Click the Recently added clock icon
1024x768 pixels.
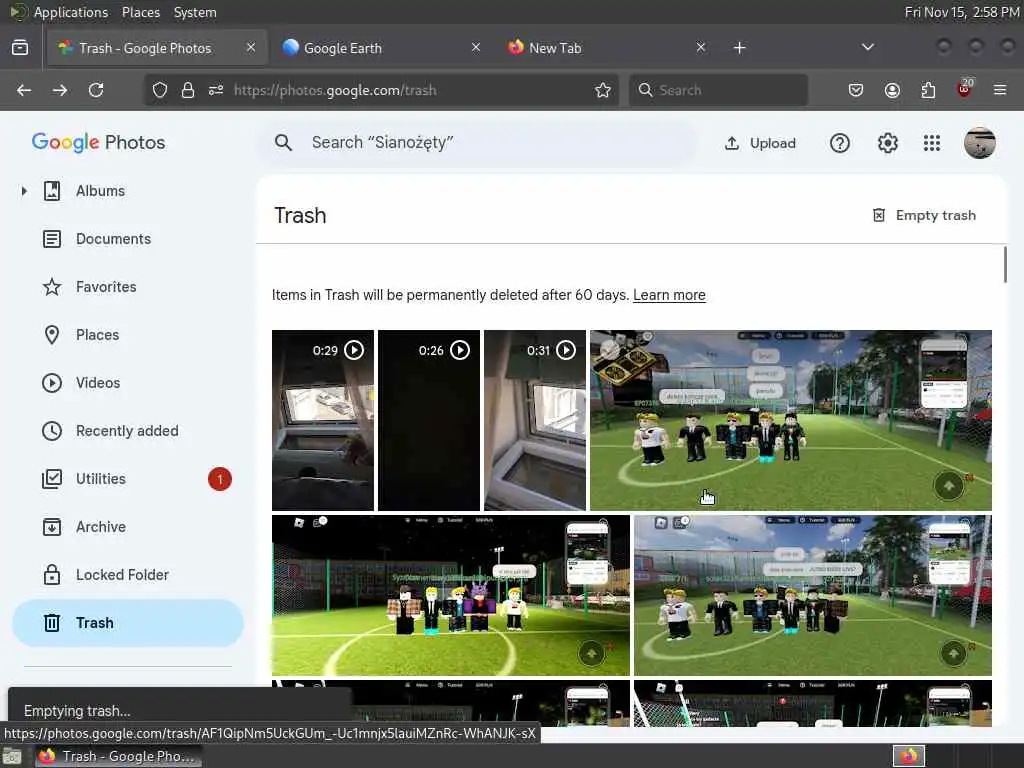coord(52,431)
